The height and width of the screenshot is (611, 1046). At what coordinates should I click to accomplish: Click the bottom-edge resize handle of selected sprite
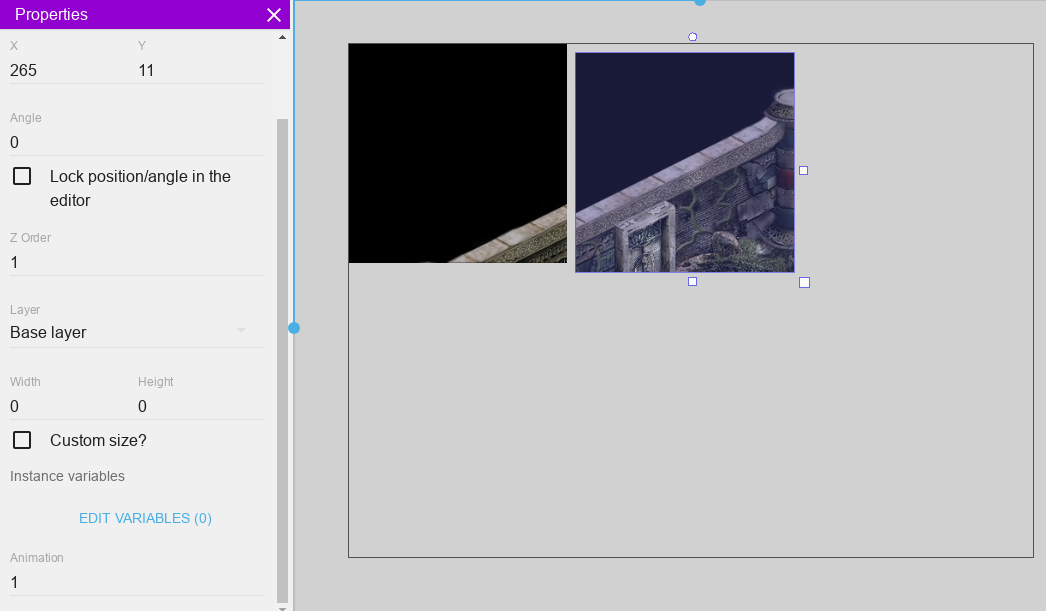pos(692,282)
